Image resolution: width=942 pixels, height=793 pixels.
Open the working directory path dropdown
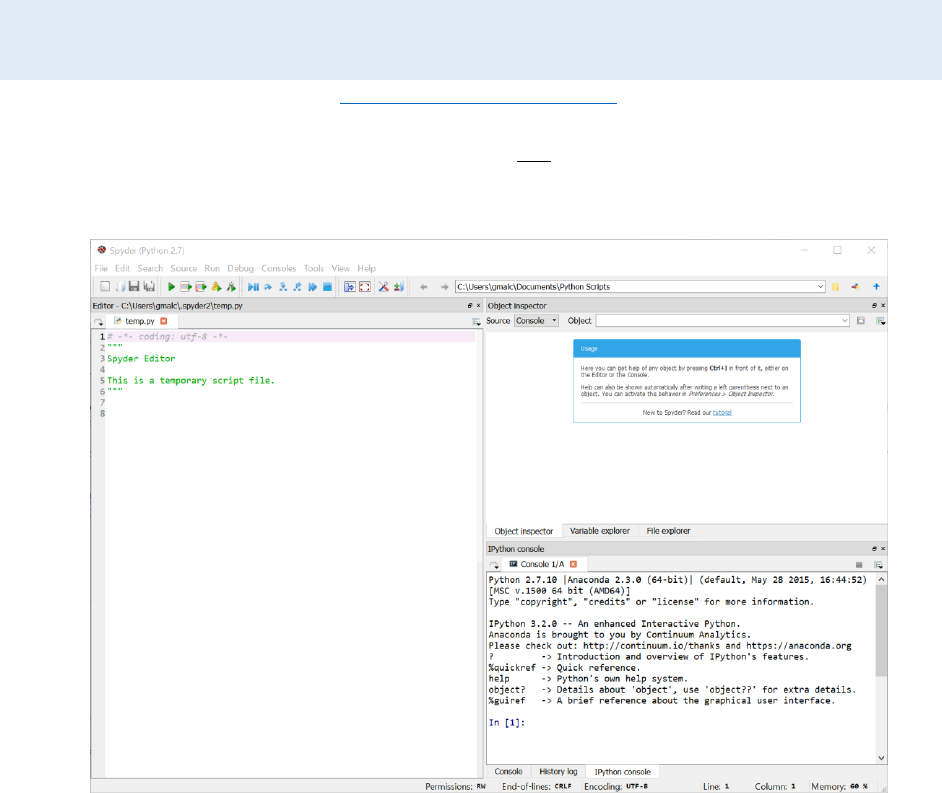click(x=820, y=287)
